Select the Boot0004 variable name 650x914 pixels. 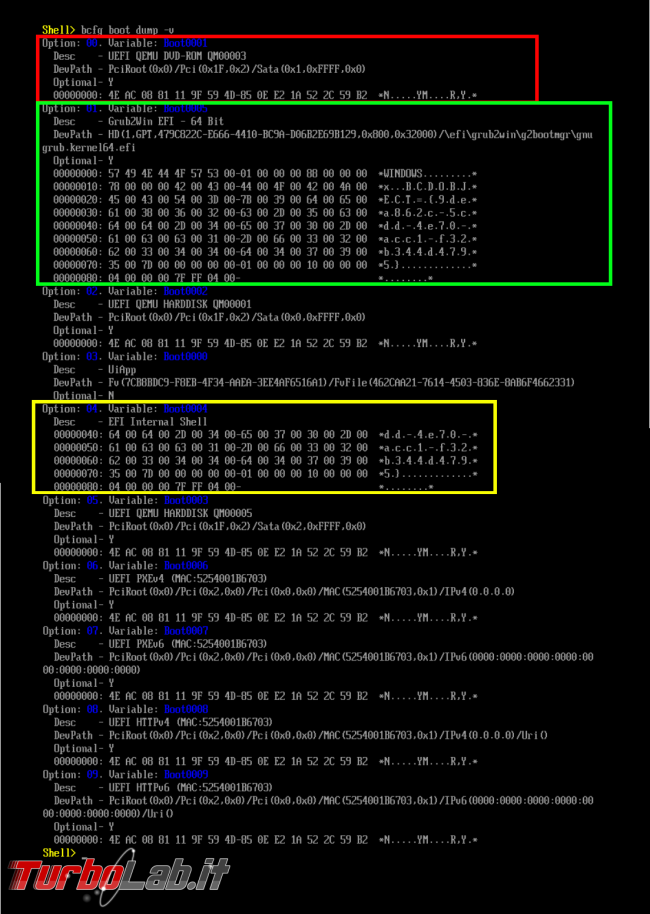[185, 409]
